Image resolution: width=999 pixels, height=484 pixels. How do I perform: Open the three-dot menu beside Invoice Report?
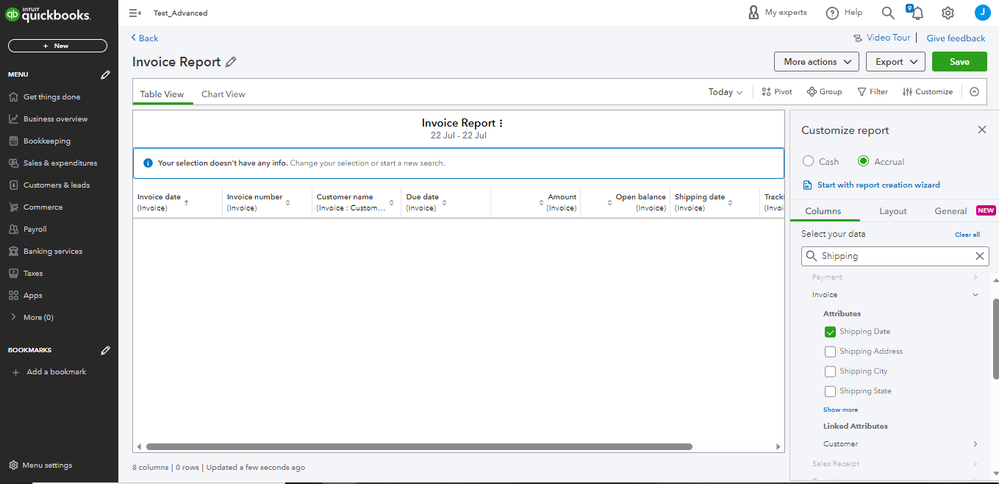(501, 123)
